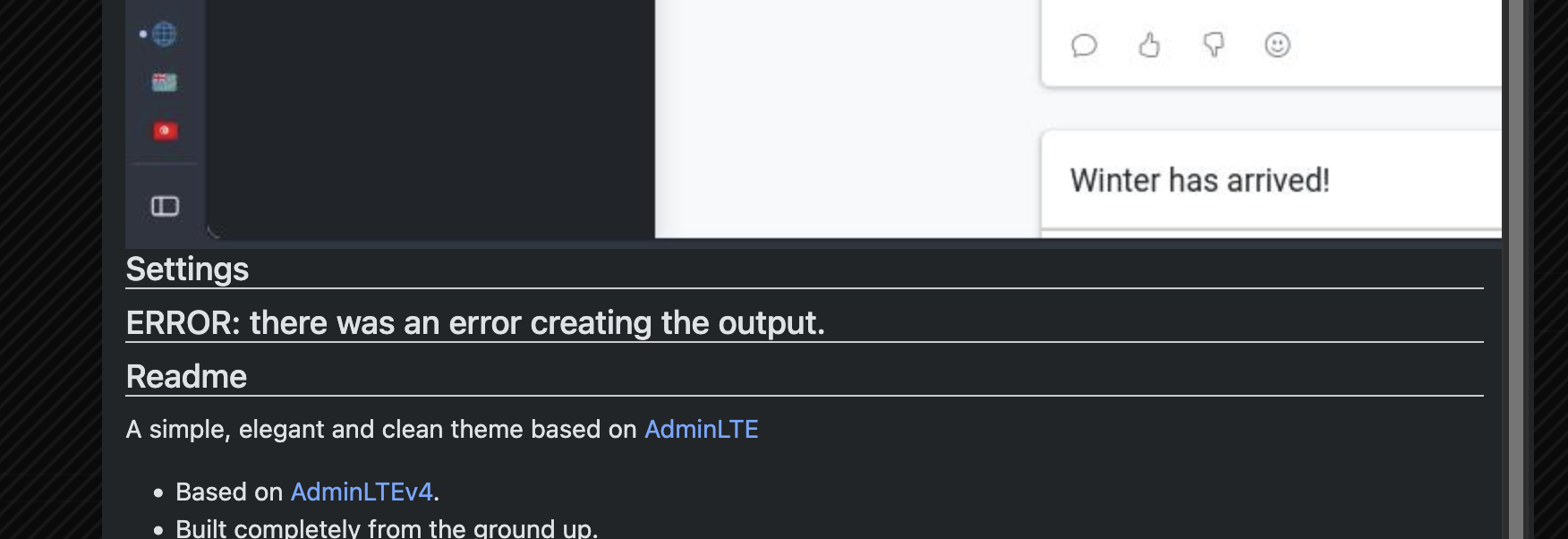1568x539 pixels.
Task: Click the globe icon in the sidebar
Action: pos(165,35)
